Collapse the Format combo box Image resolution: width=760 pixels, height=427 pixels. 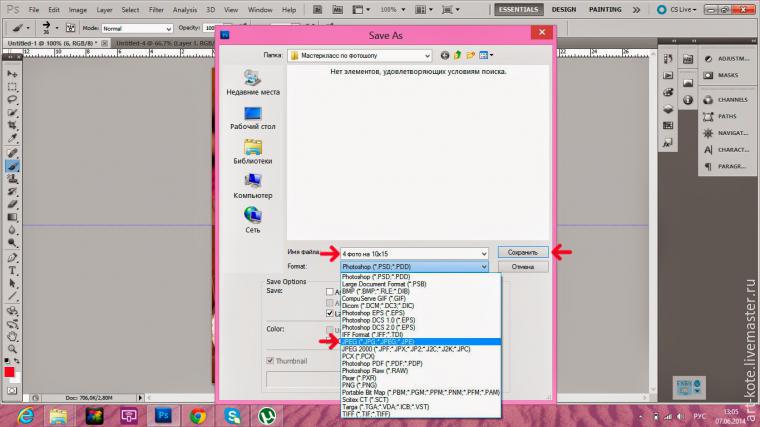pyautogui.click(x=483, y=267)
